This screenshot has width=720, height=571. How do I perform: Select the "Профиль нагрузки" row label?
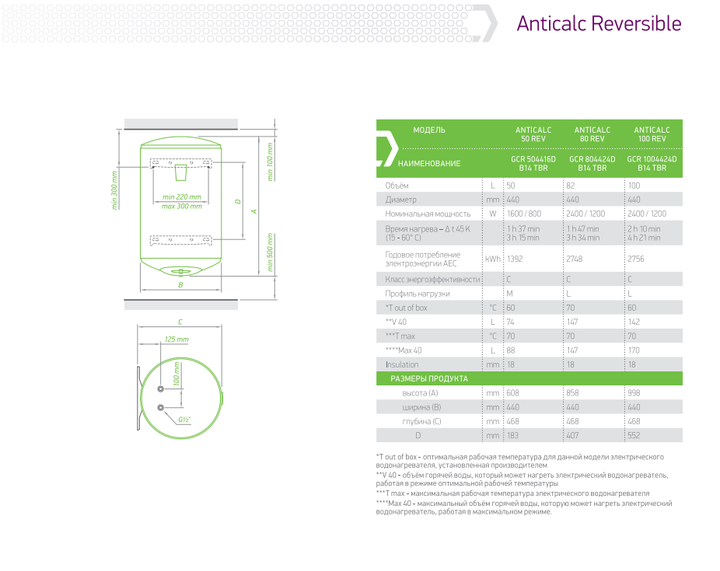(x=417, y=293)
